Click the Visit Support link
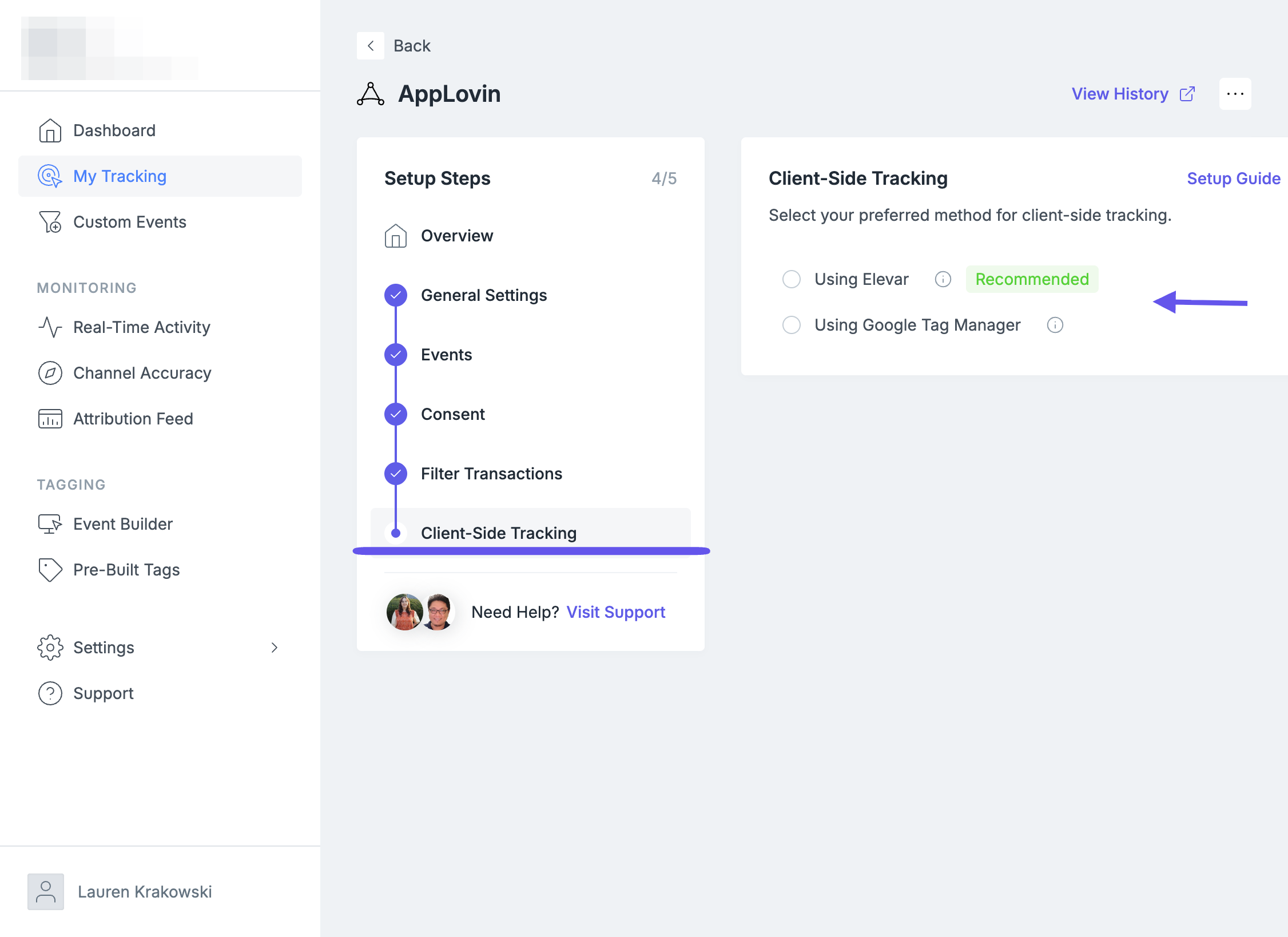Viewport: 1288px width, 937px height. (x=616, y=612)
